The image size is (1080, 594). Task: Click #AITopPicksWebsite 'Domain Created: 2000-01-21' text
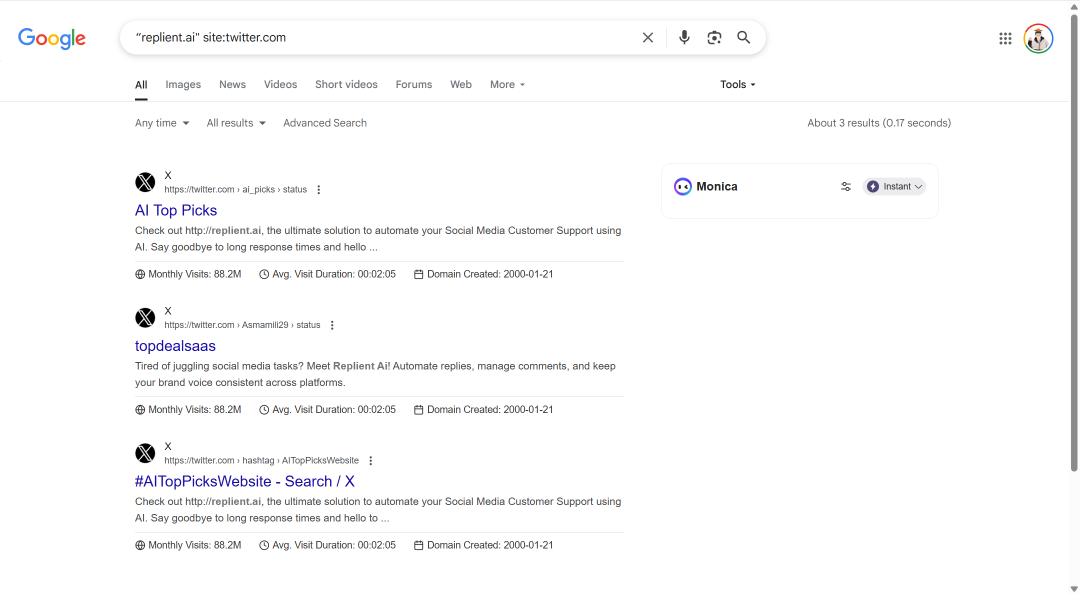coord(490,545)
